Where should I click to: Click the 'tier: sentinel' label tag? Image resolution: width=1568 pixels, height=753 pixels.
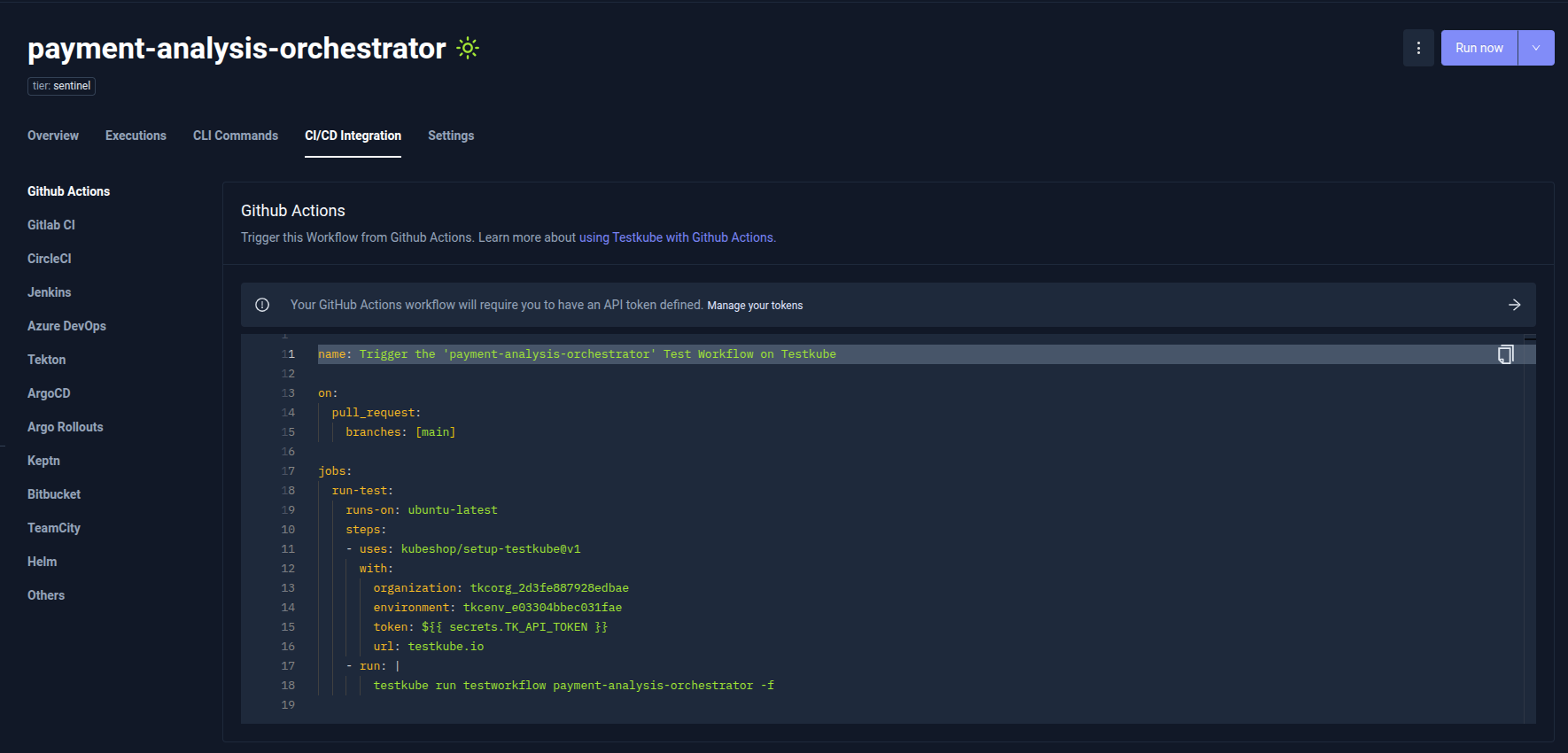point(61,86)
